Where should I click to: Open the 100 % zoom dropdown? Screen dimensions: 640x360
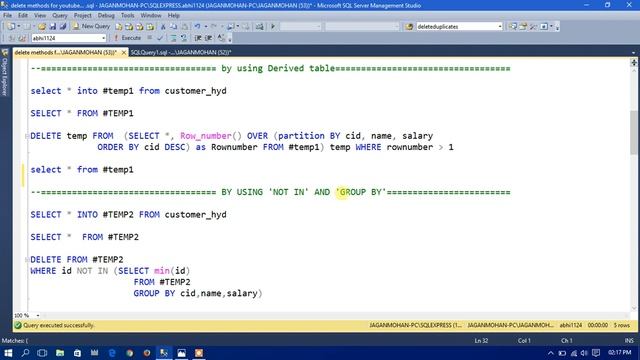tap(38, 316)
